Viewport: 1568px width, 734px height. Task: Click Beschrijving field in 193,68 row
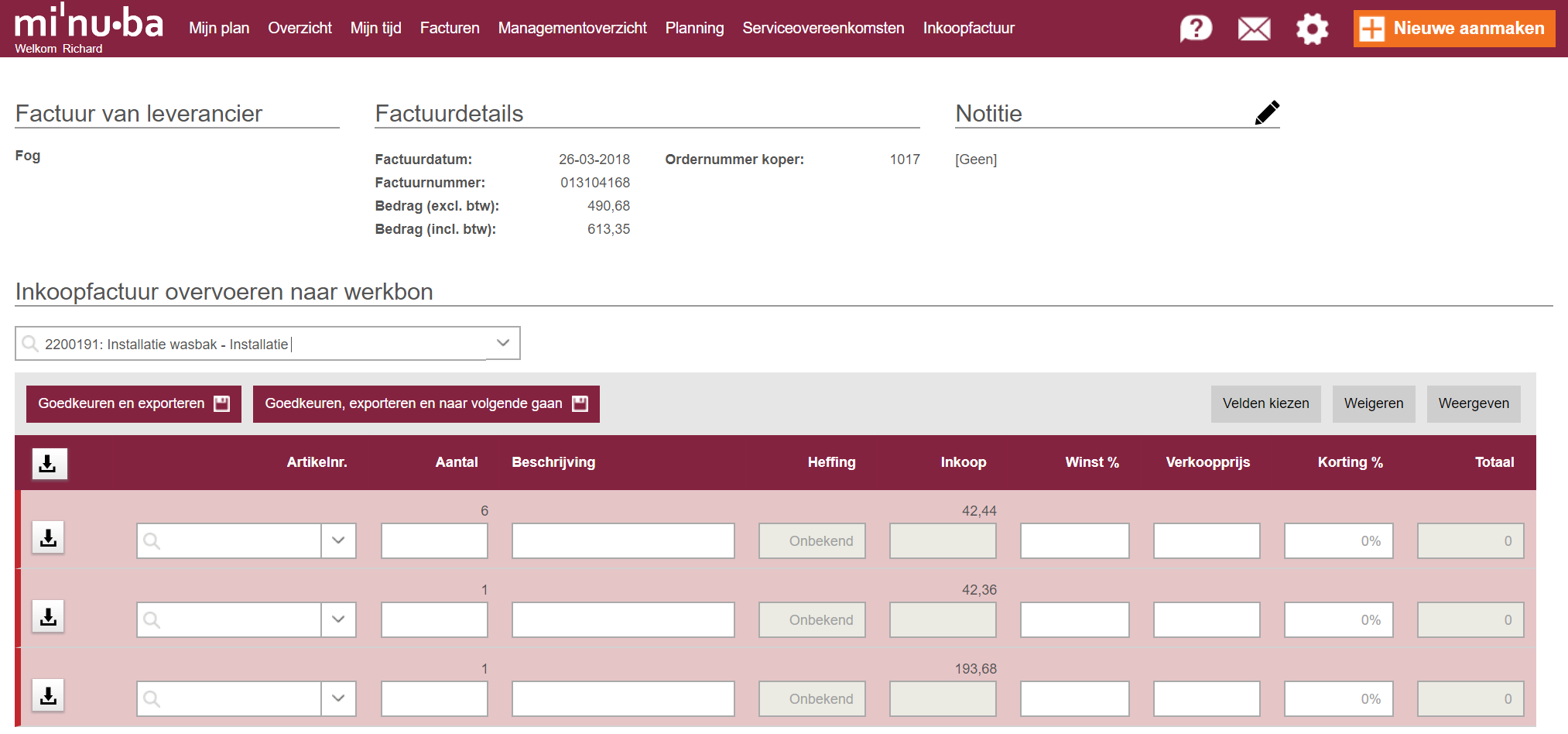point(623,698)
